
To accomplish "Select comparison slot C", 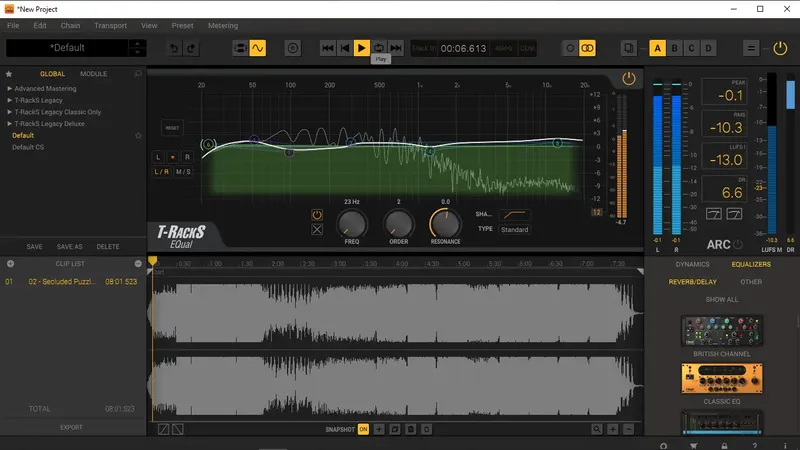I will [691, 48].
